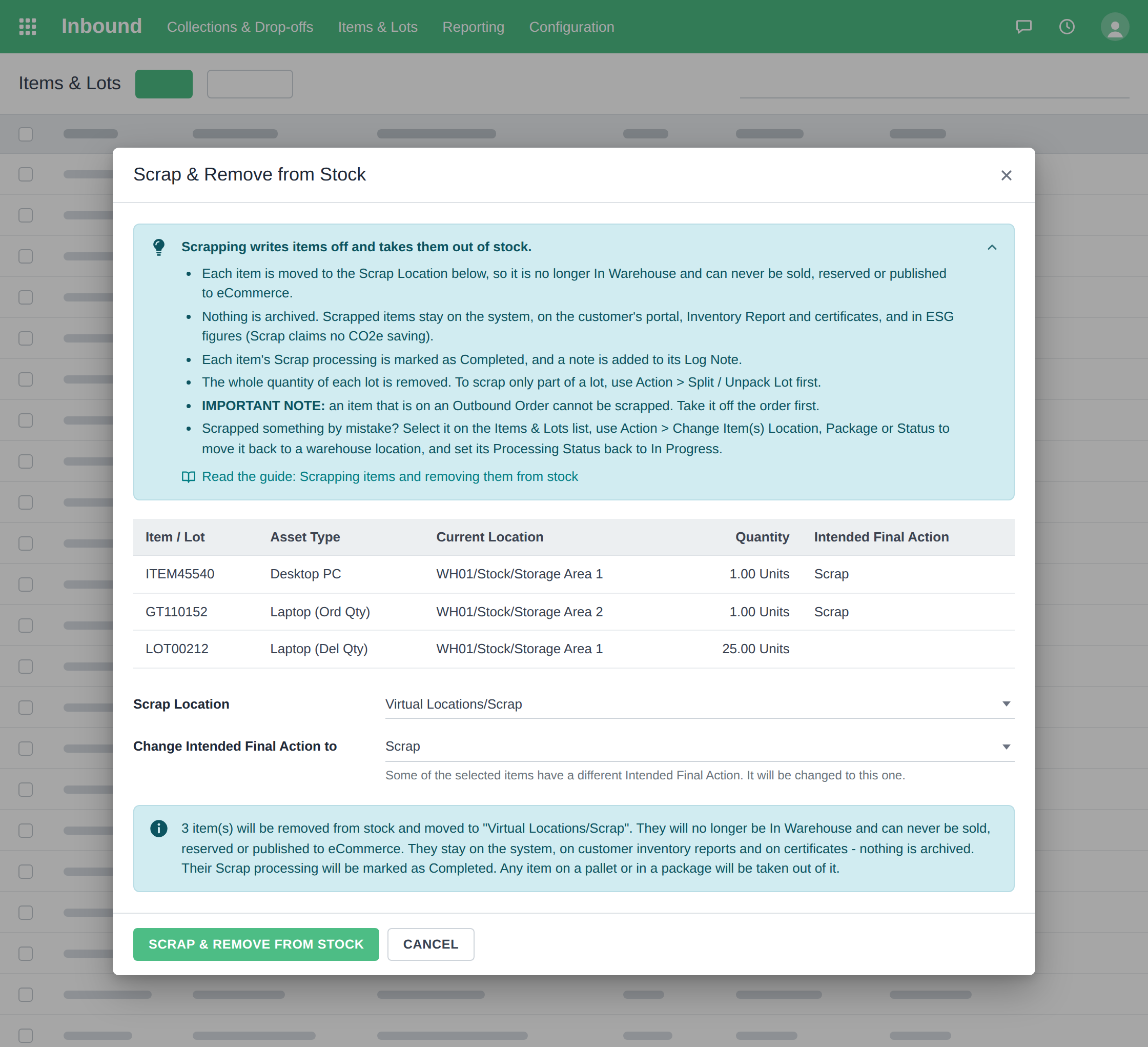Screen dimensions: 1148x1047
Task: Toggle the select-all checkbox in list header
Action: point(26,134)
